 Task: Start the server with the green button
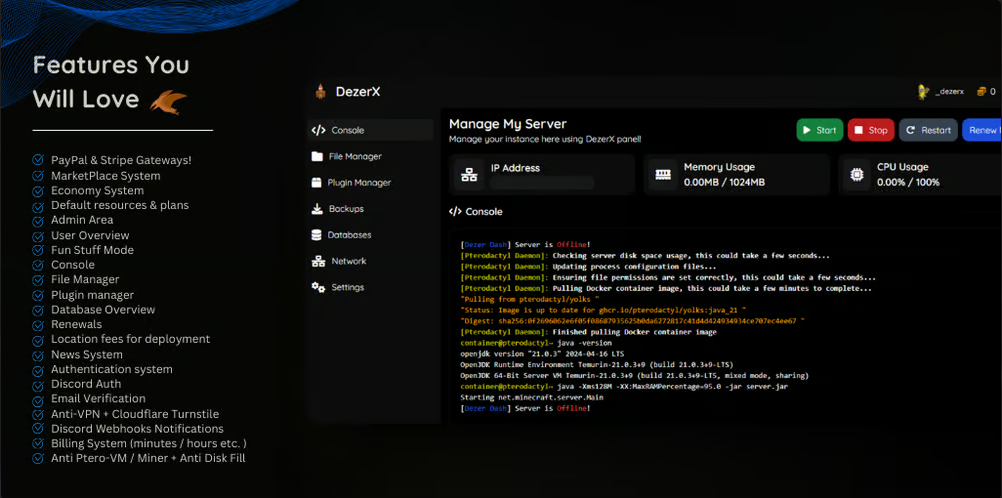820,130
